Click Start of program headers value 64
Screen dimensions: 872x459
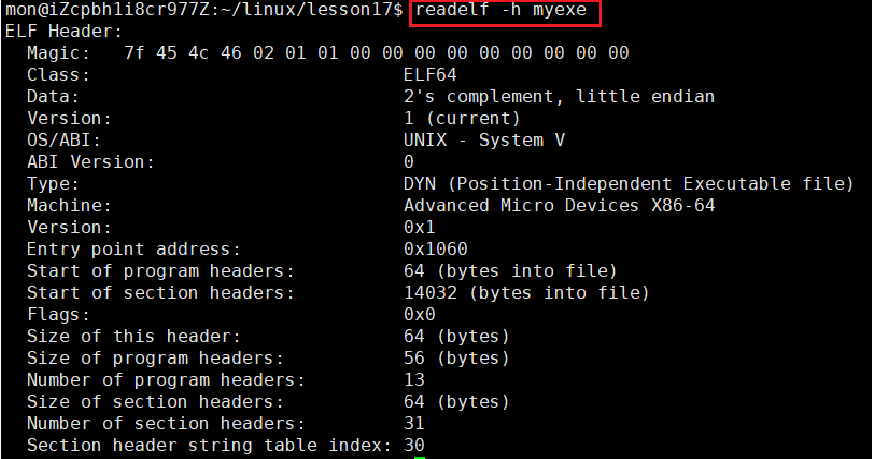point(414,271)
